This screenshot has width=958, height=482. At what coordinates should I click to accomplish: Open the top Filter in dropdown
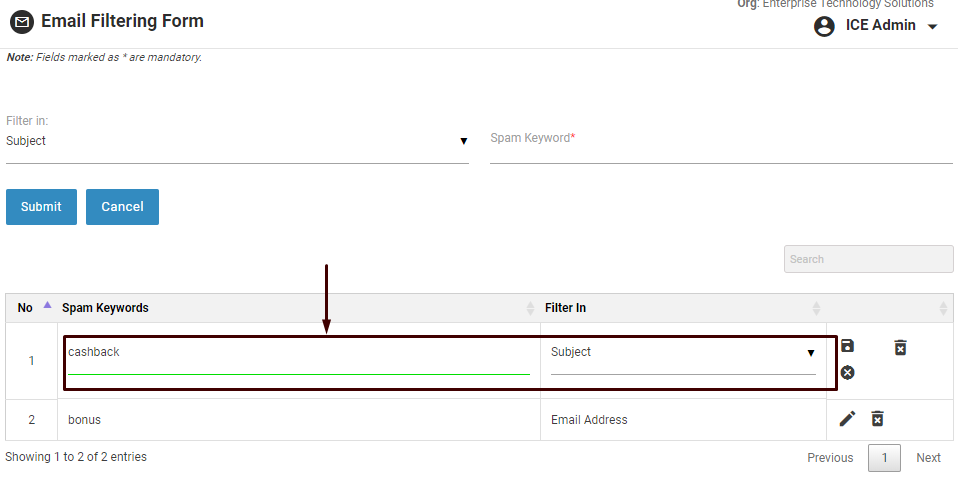pyautogui.click(x=237, y=141)
